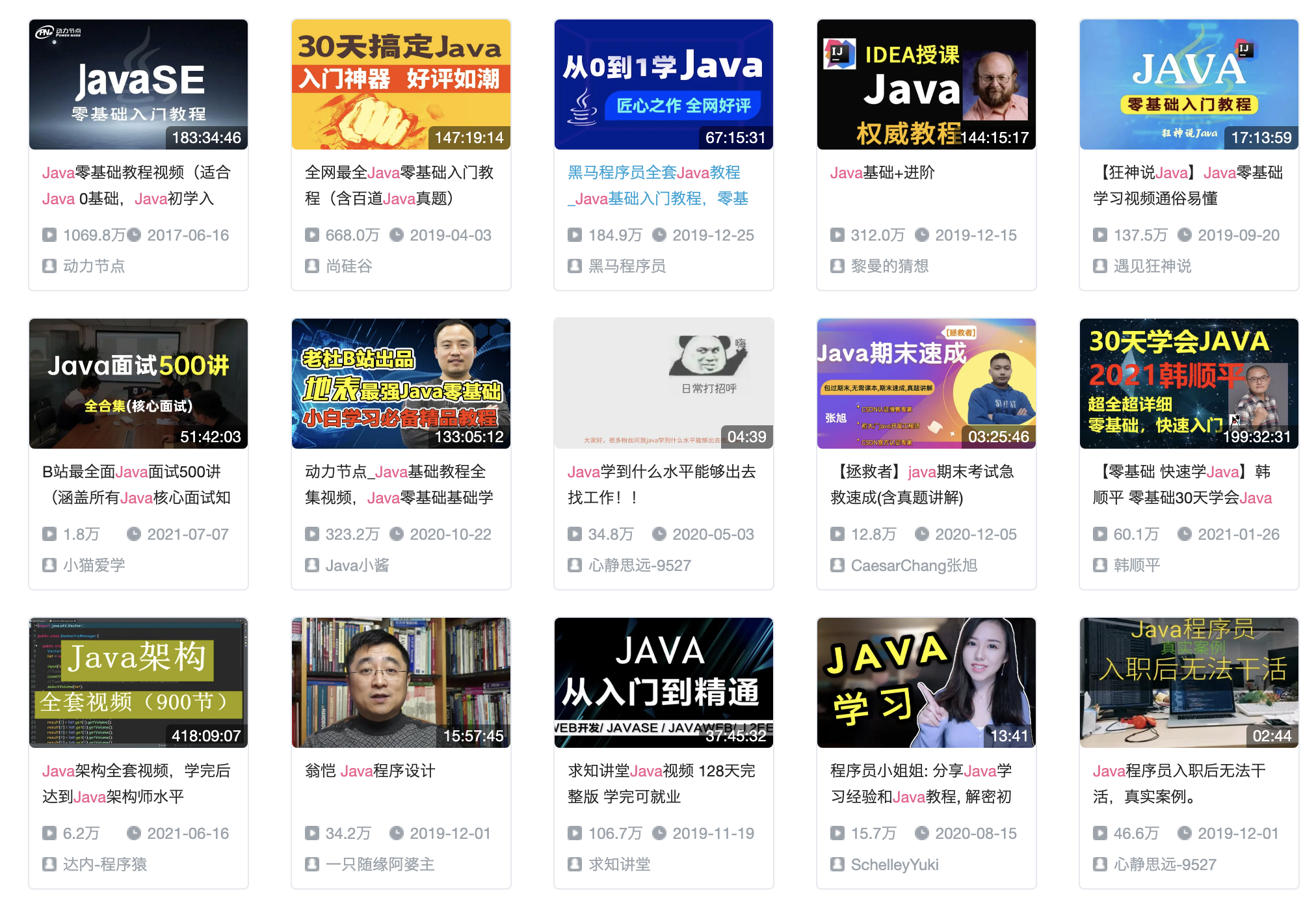Open the Java面试500讲 video thumbnail
Screen dimensions: 1316x900
pos(138,384)
